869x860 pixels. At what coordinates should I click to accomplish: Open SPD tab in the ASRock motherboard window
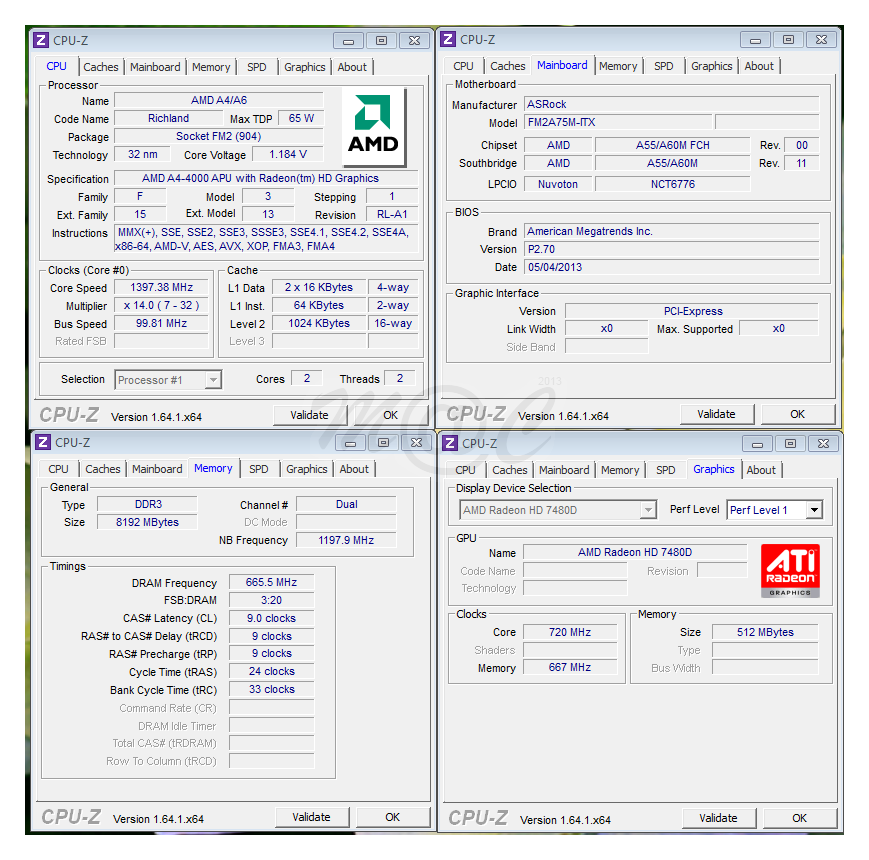click(664, 66)
